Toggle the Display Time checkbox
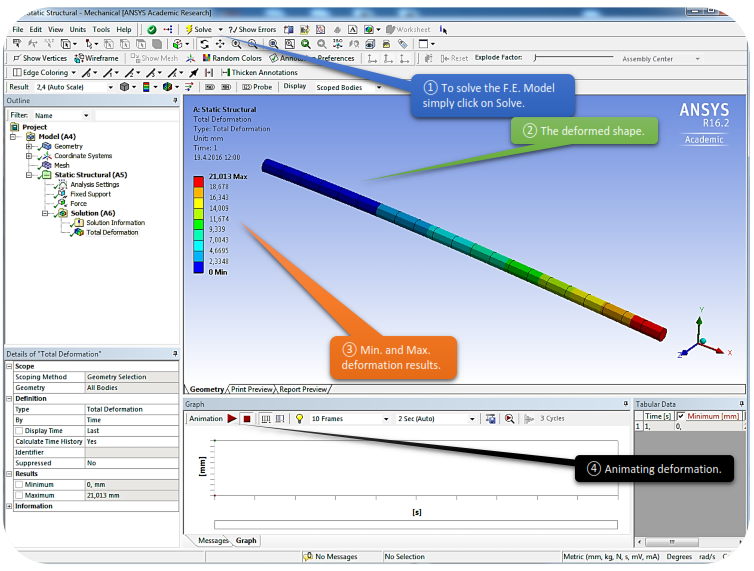This screenshot has width=754, height=571. pyautogui.click(x=19, y=430)
